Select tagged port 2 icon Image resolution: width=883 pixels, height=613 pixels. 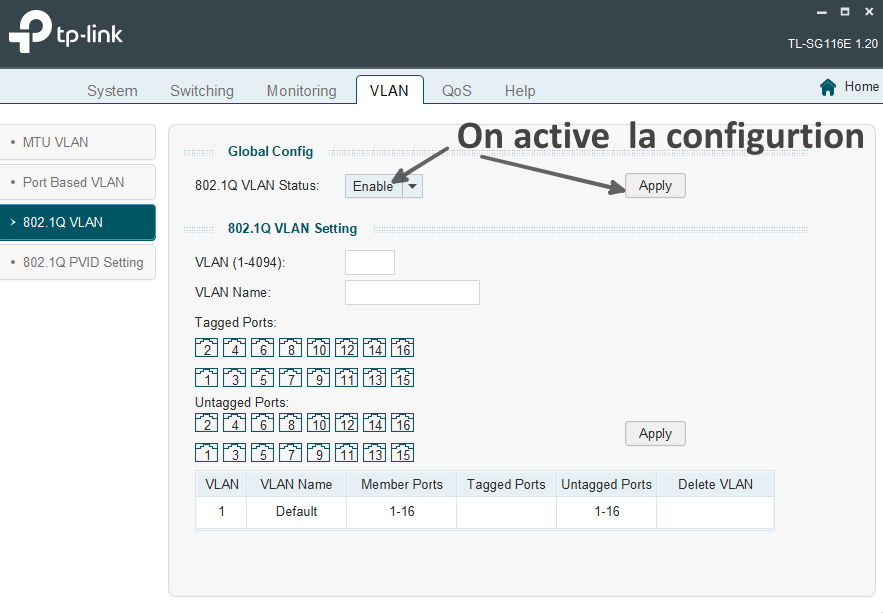[206, 348]
